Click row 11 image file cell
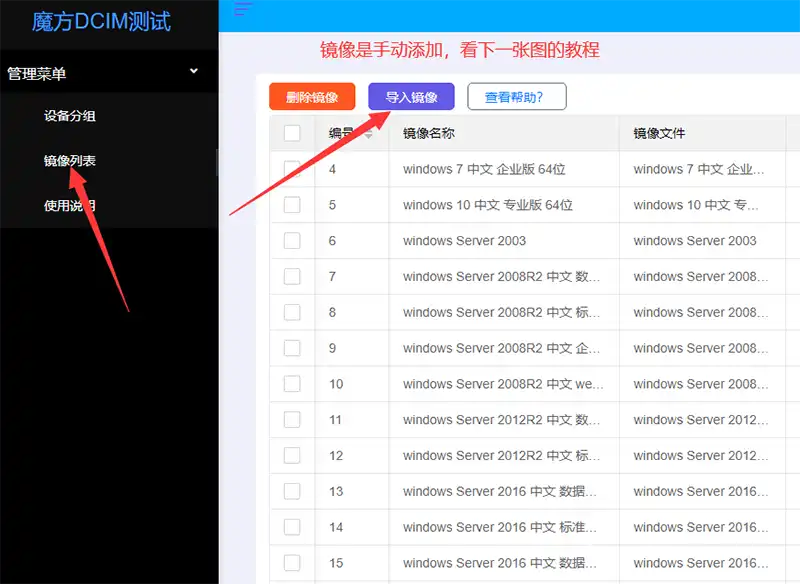The height and width of the screenshot is (584, 800). 701,420
